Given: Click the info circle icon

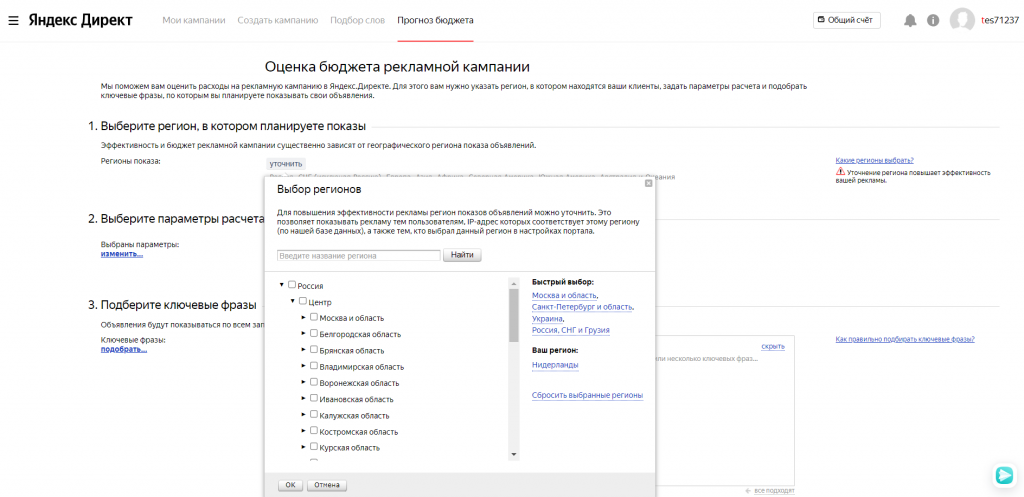Looking at the screenshot, I should point(933,21).
